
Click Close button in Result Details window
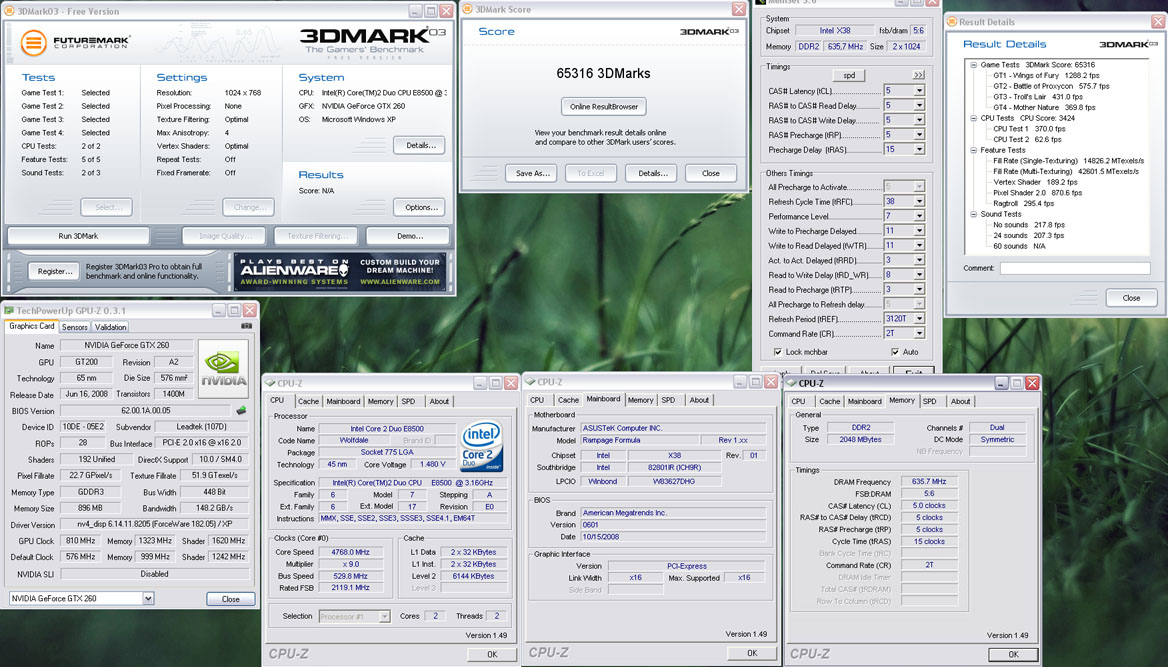[1131, 298]
